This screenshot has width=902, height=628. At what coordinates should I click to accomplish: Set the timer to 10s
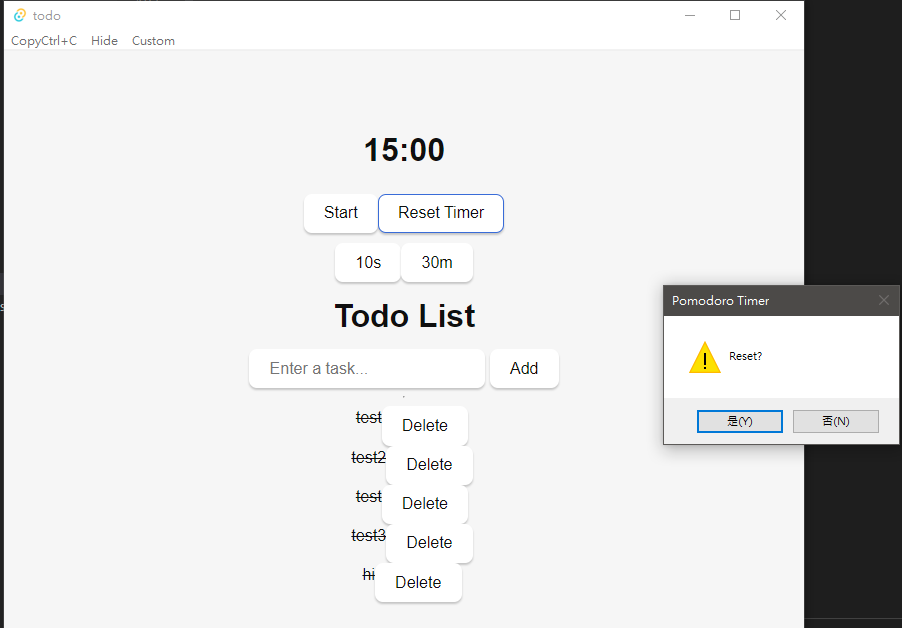coord(368,263)
